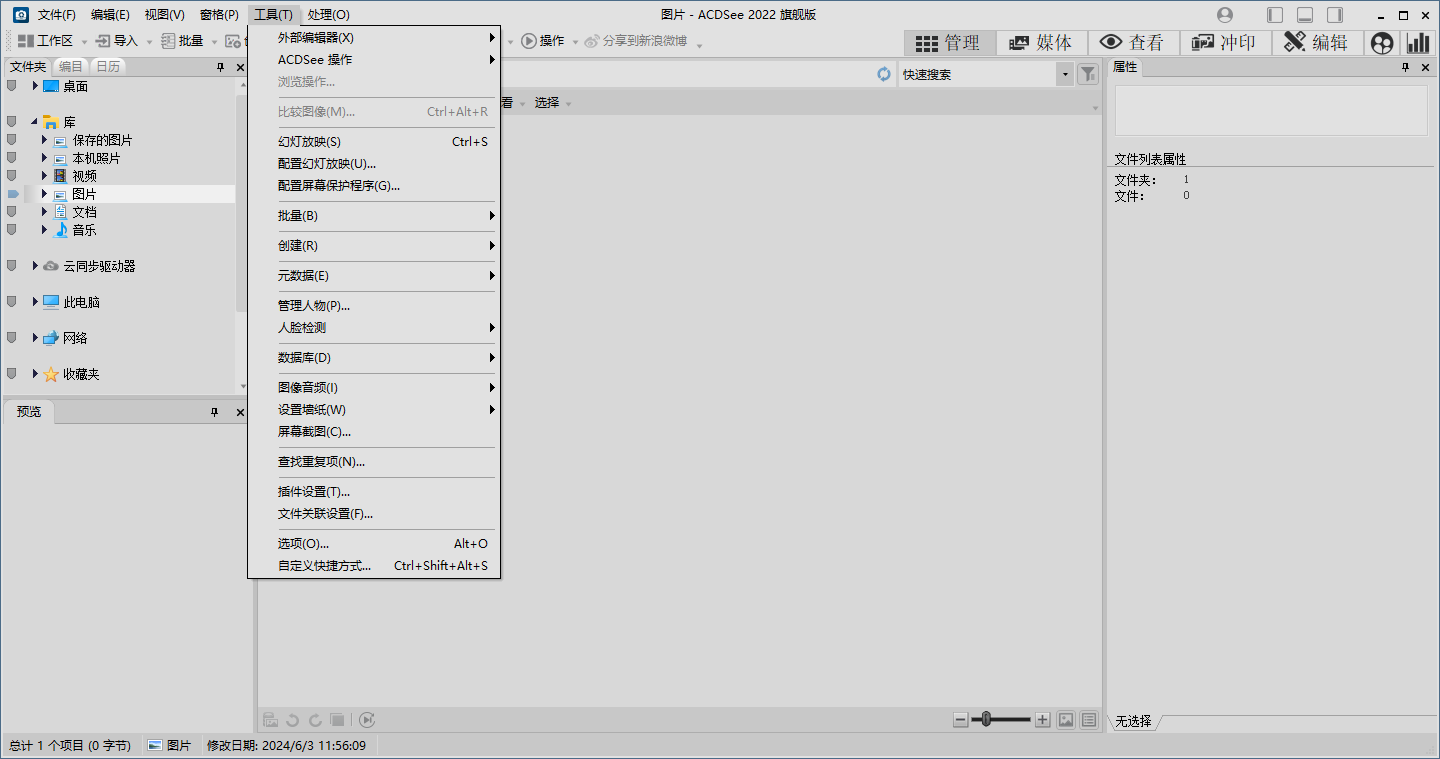
Task: Toggle the left panel layout button in title bar
Action: [1274, 15]
